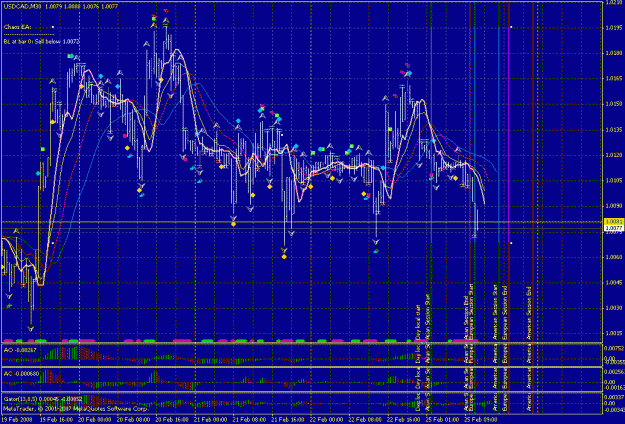The image size is (625, 424).
Task: Click the 1.0045 price scale label
Action: 614,283
